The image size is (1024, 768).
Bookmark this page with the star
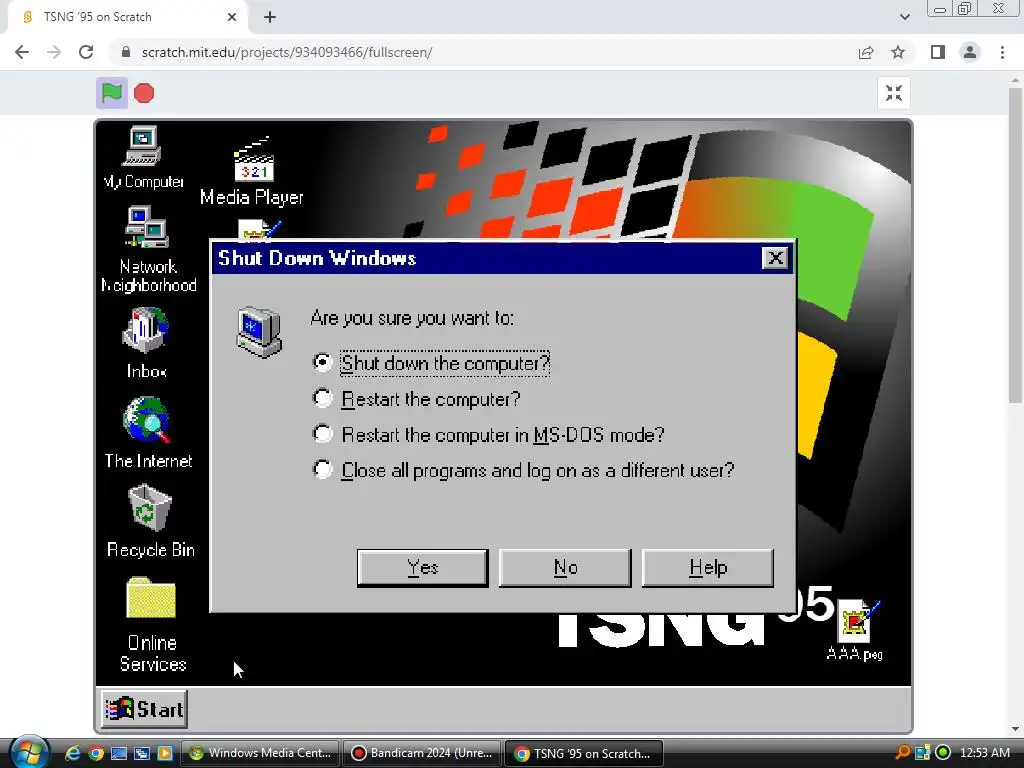898,52
